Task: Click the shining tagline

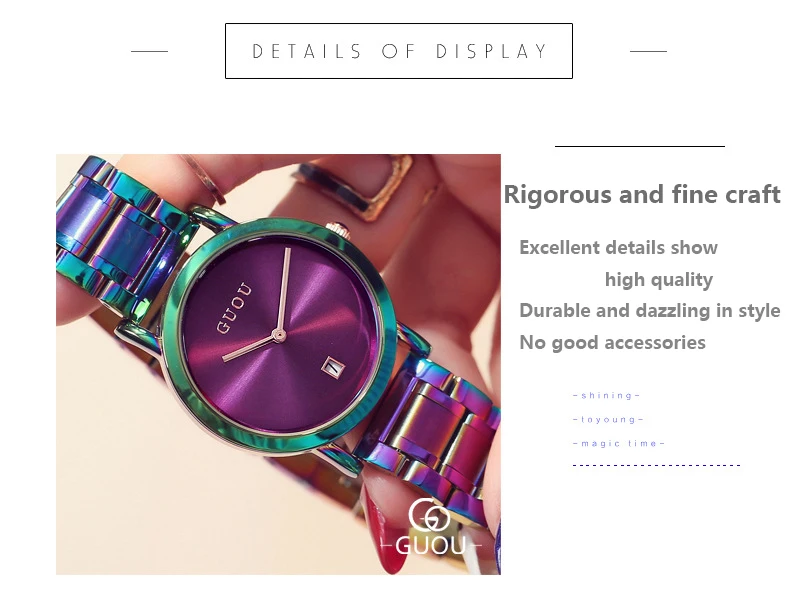Action: click(607, 396)
